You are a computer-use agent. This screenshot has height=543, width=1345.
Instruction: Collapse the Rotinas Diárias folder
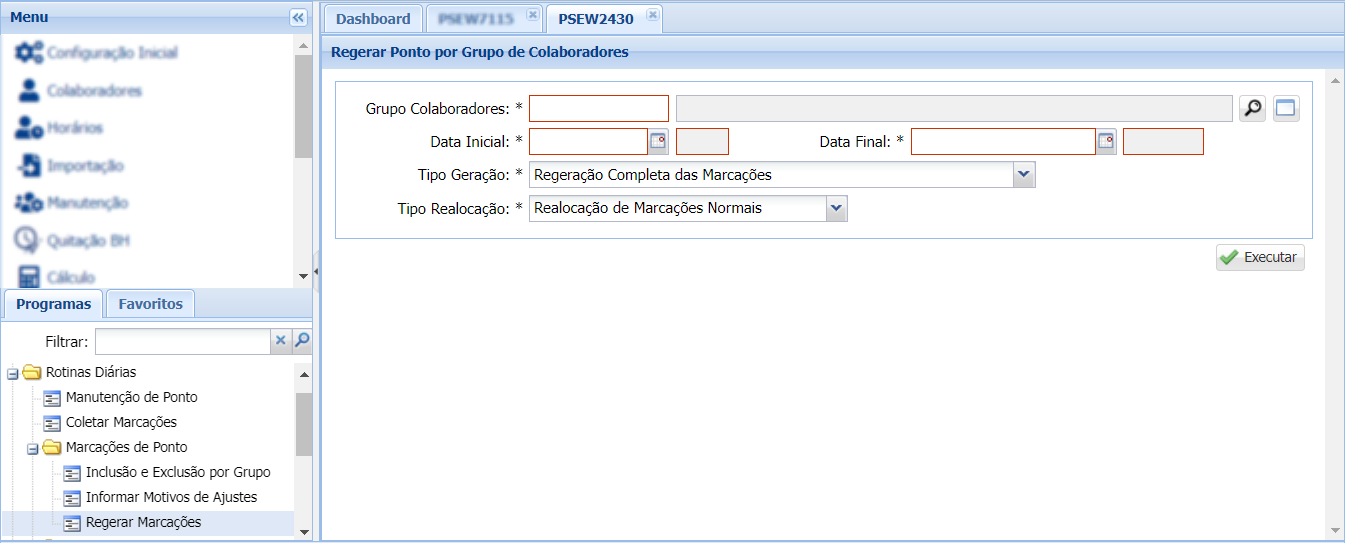tap(13, 373)
